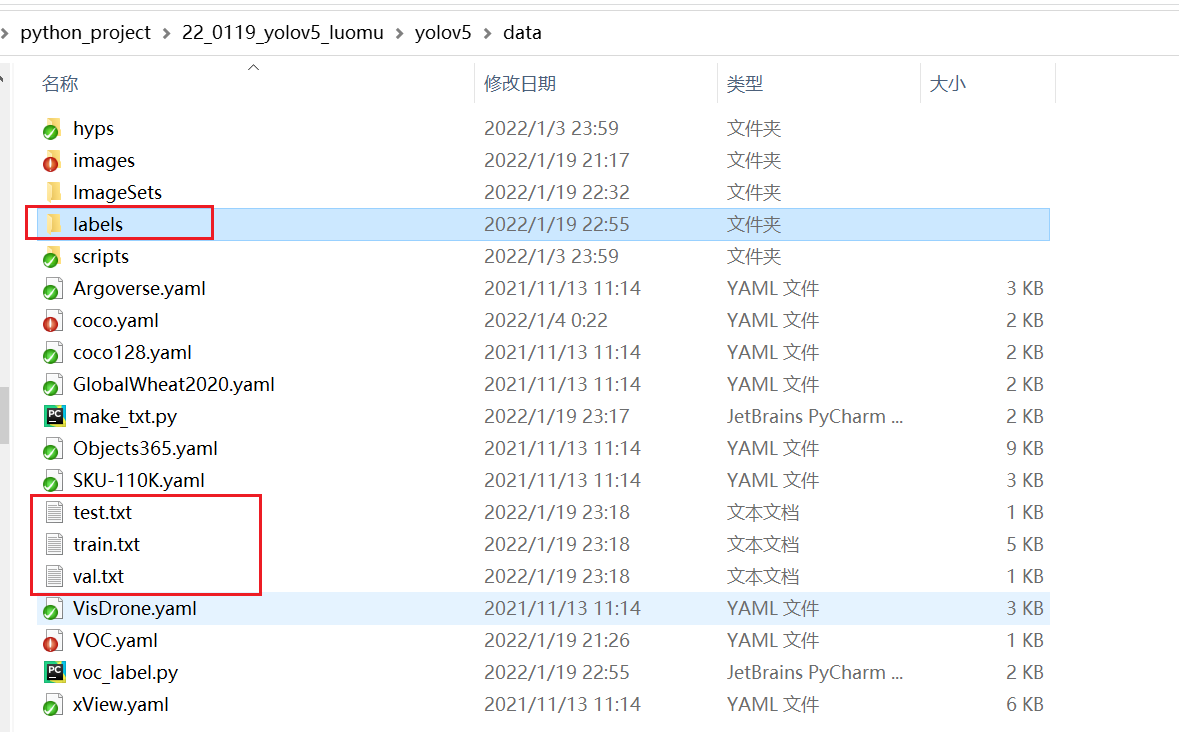Expand breadcrumb chevron after yolov5
This screenshot has height=732, width=1179.
488,33
